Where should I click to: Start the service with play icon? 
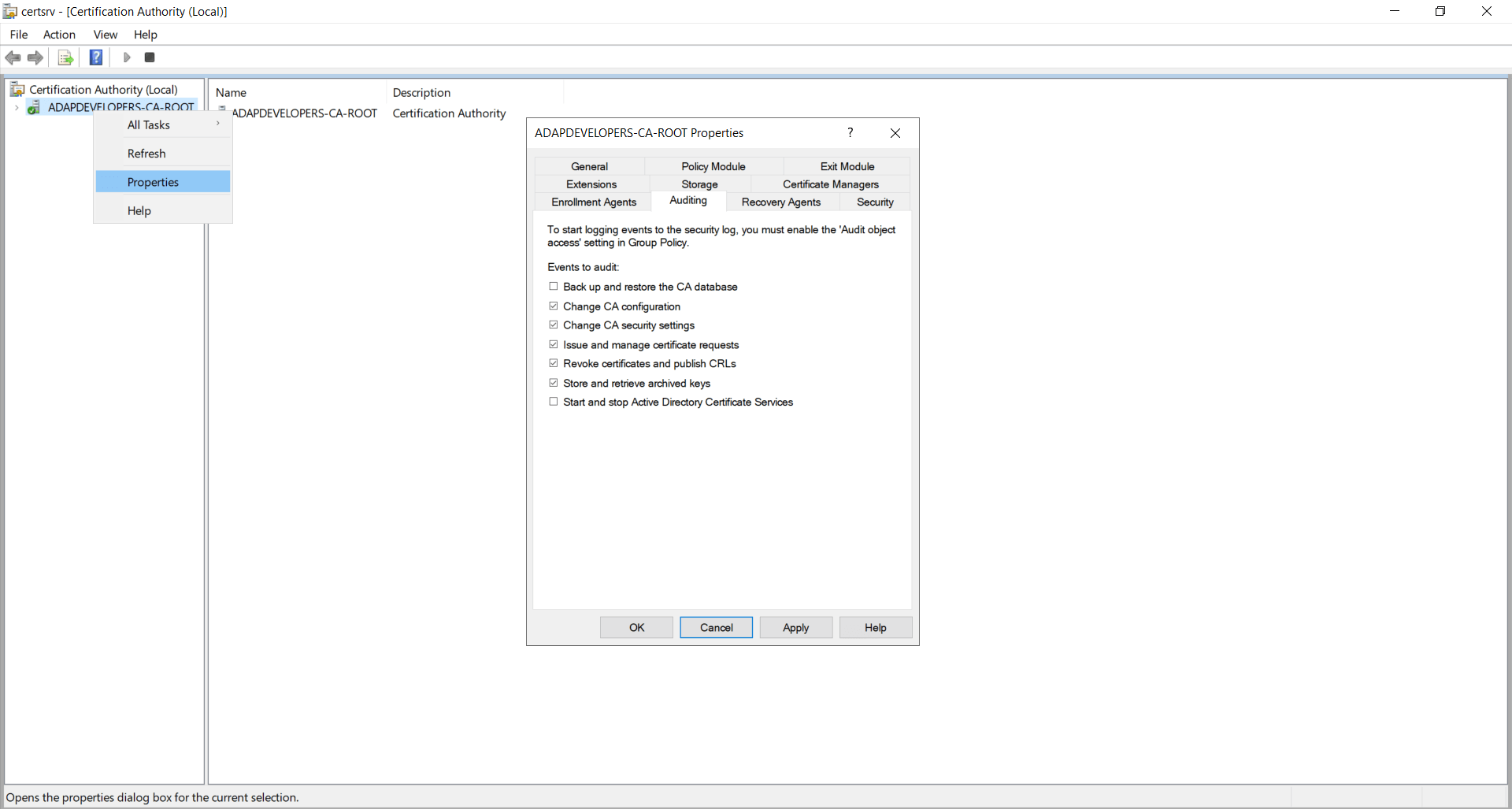(x=126, y=58)
